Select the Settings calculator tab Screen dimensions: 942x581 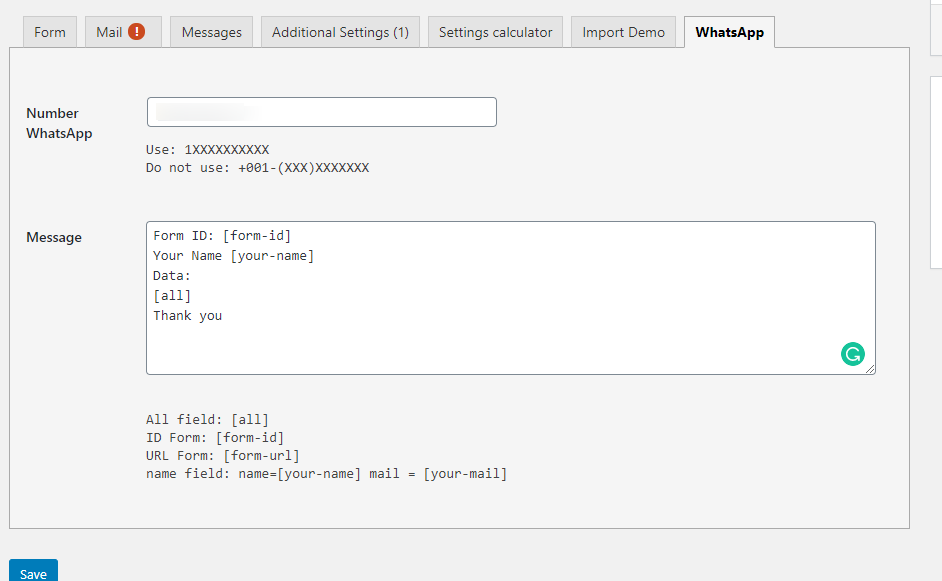pyautogui.click(x=495, y=32)
